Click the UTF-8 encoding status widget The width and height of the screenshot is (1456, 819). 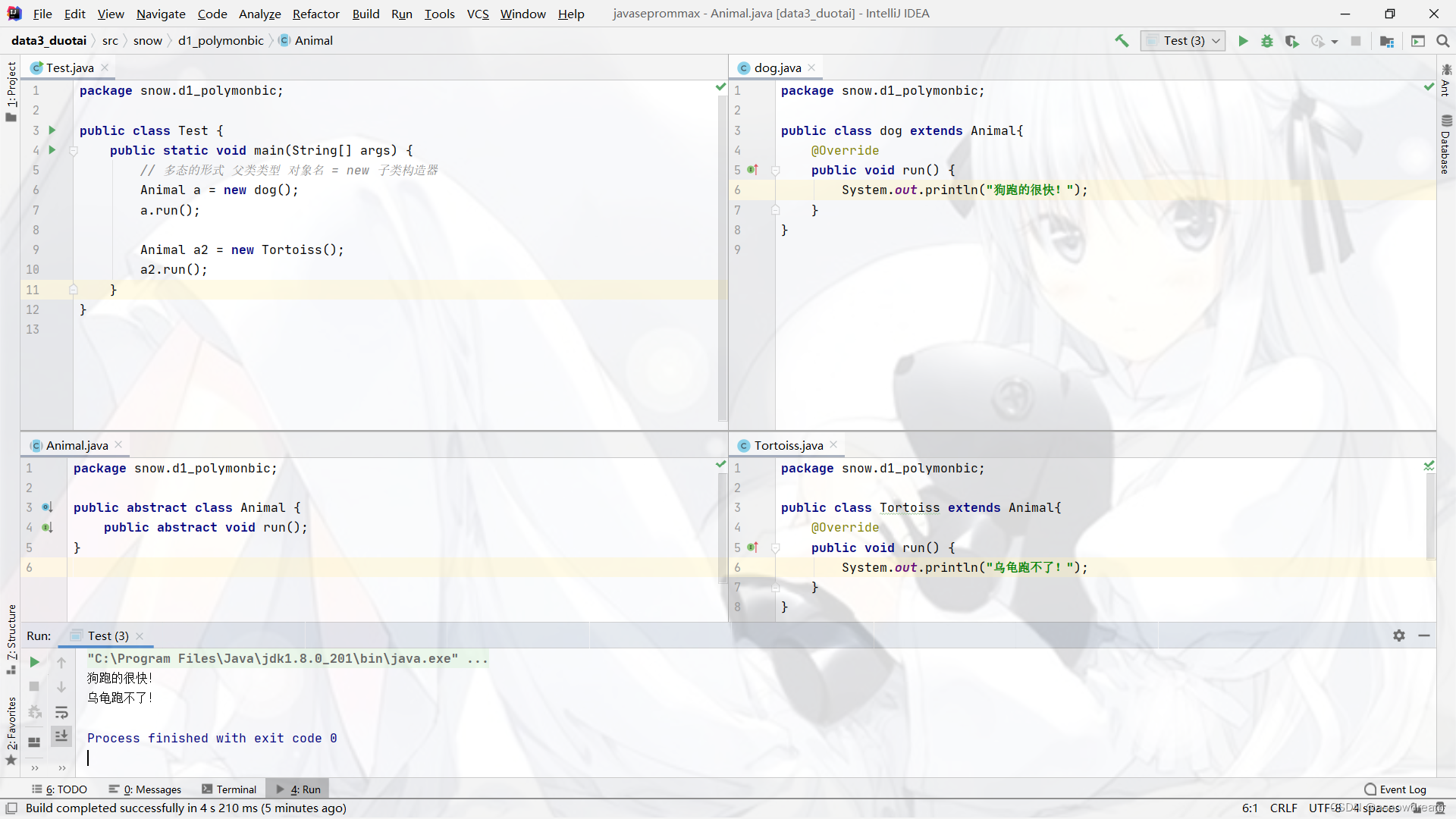pos(1326,808)
